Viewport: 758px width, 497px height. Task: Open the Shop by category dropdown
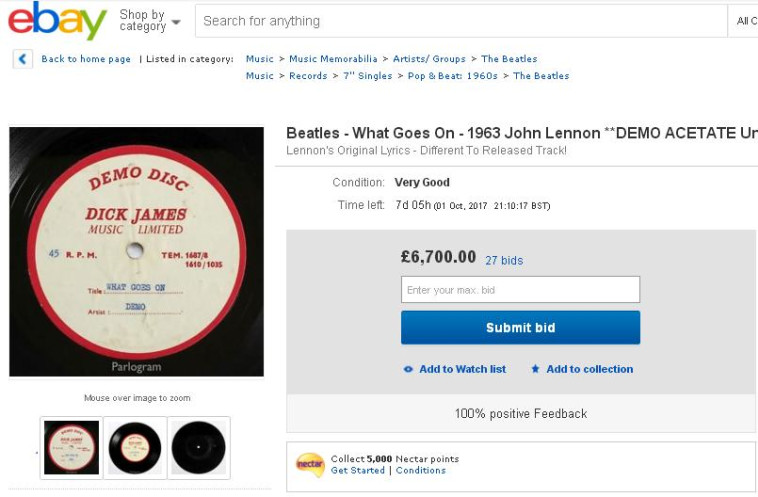pos(150,20)
